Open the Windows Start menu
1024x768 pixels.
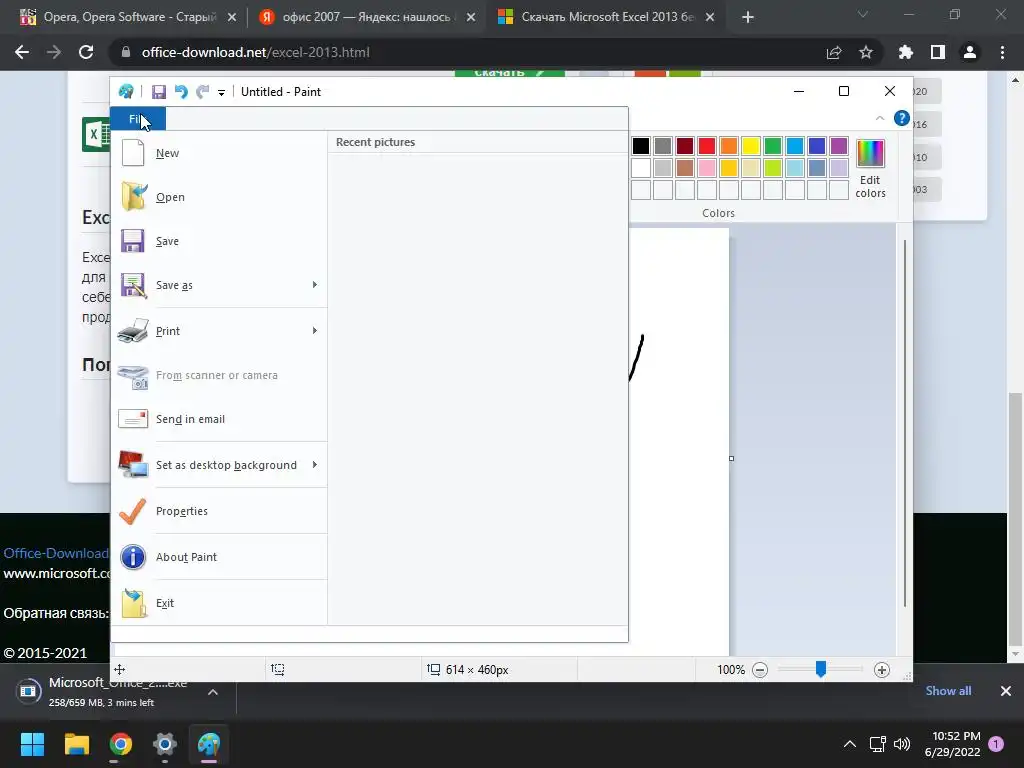[x=32, y=744]
